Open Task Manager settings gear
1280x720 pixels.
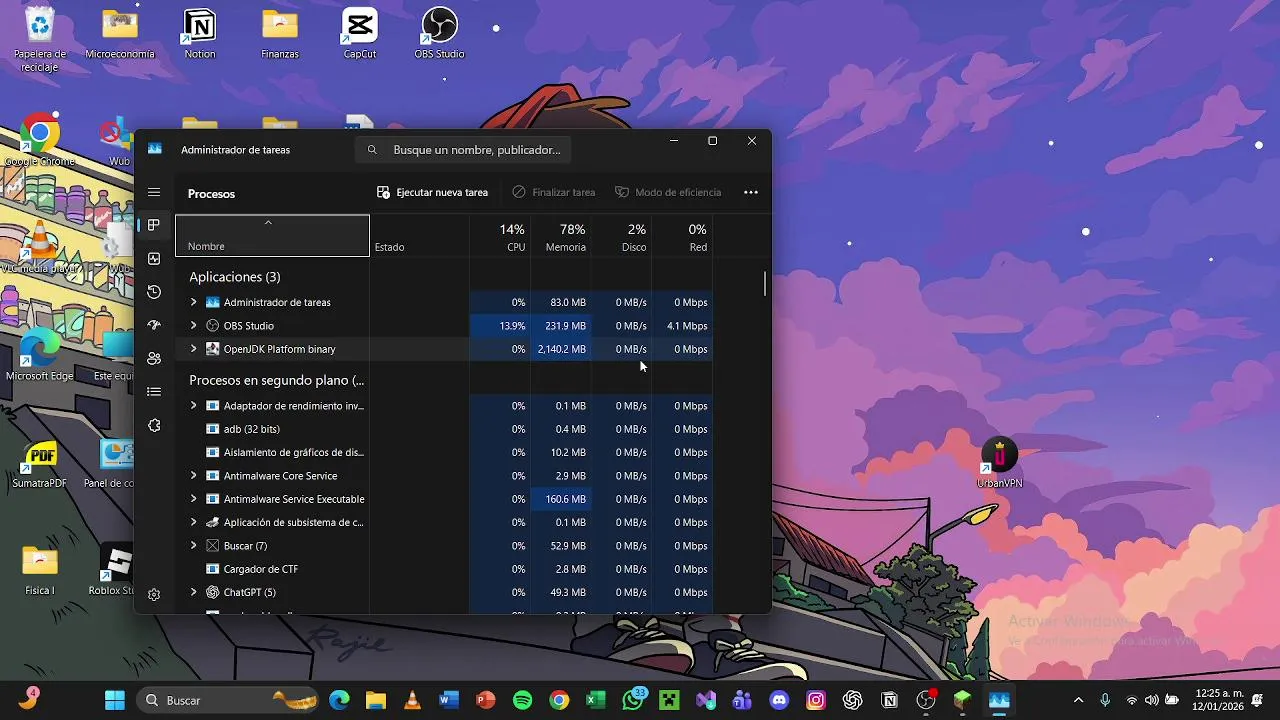pos(154,594)
